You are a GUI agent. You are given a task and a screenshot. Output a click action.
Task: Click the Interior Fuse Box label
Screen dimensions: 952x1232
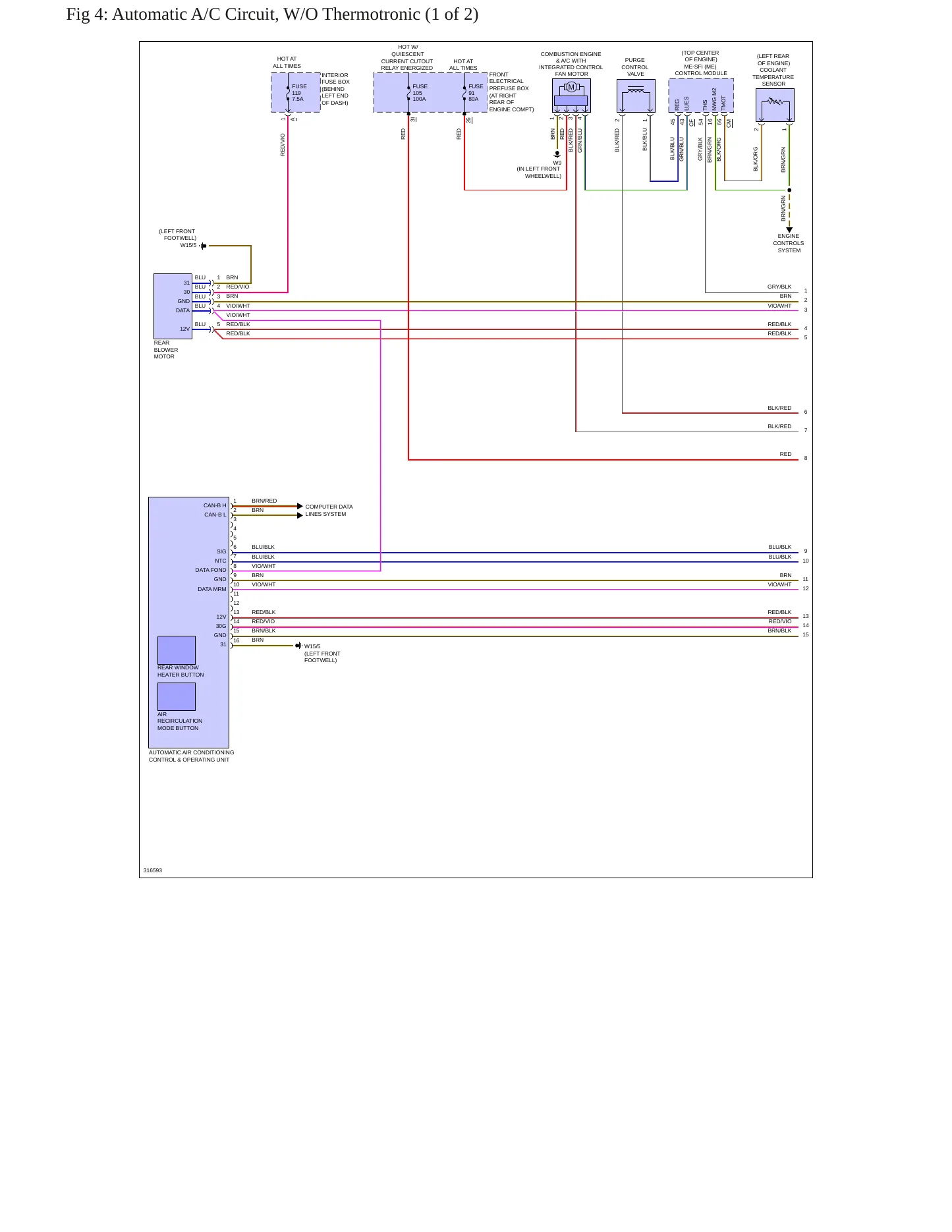335,89
